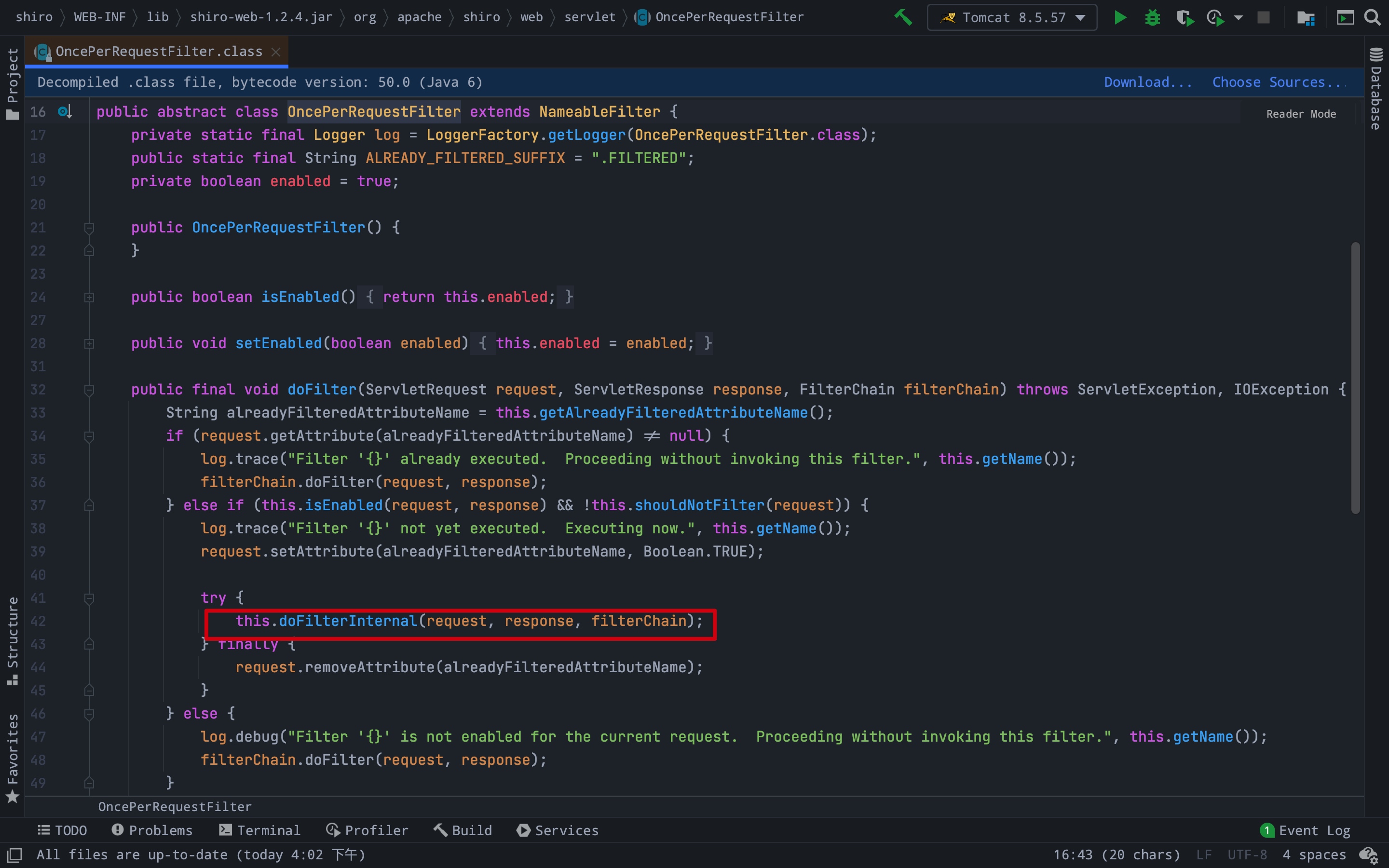Image resolution: width=1389 pixels, height=868 pixels.
Task: Open the Project tool window
Action: click(13, 84)
